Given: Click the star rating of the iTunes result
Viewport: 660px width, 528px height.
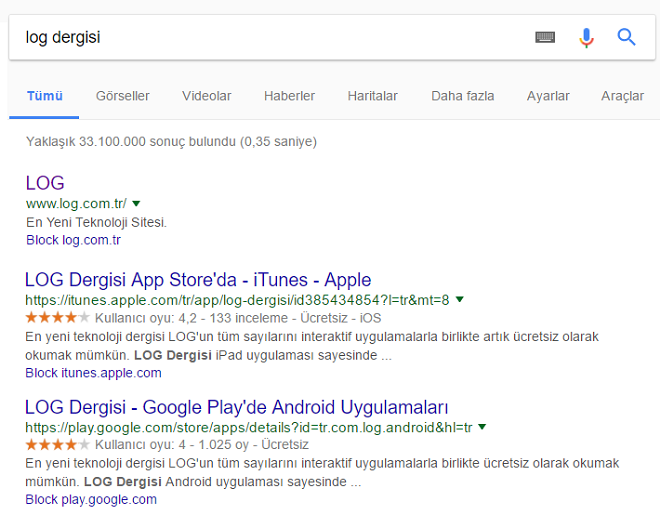Looking at the screenshot, I should 58,317.
